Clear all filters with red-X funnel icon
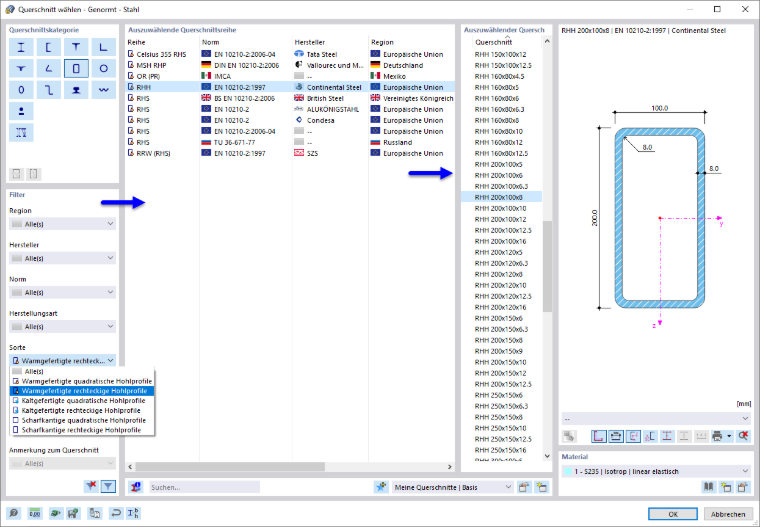Screen dimensions: 760x527 tap(91, 486)
